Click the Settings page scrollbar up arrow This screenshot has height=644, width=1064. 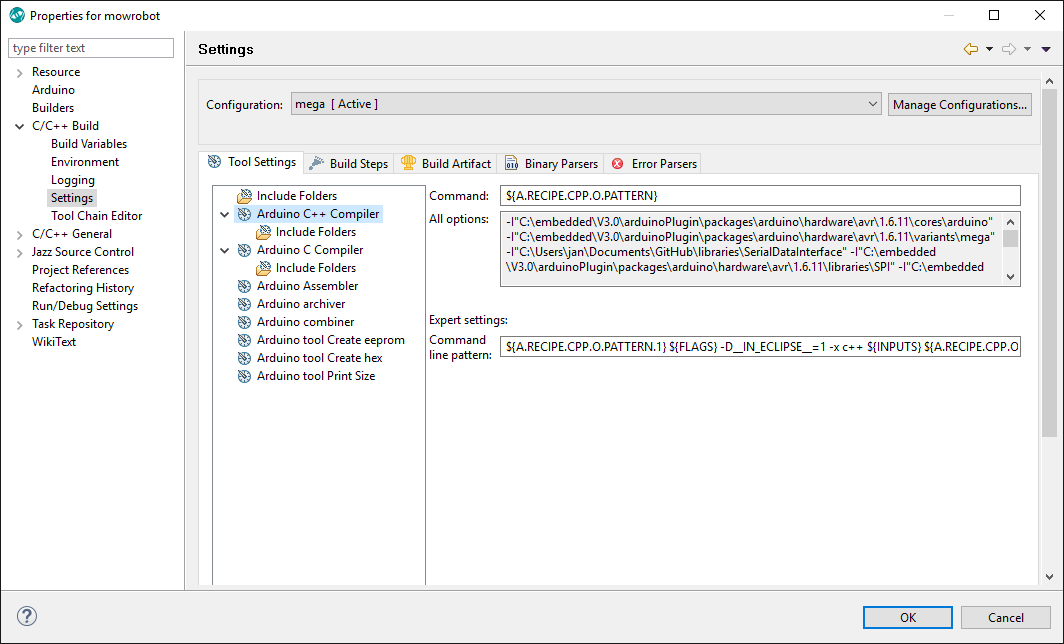1049,81
